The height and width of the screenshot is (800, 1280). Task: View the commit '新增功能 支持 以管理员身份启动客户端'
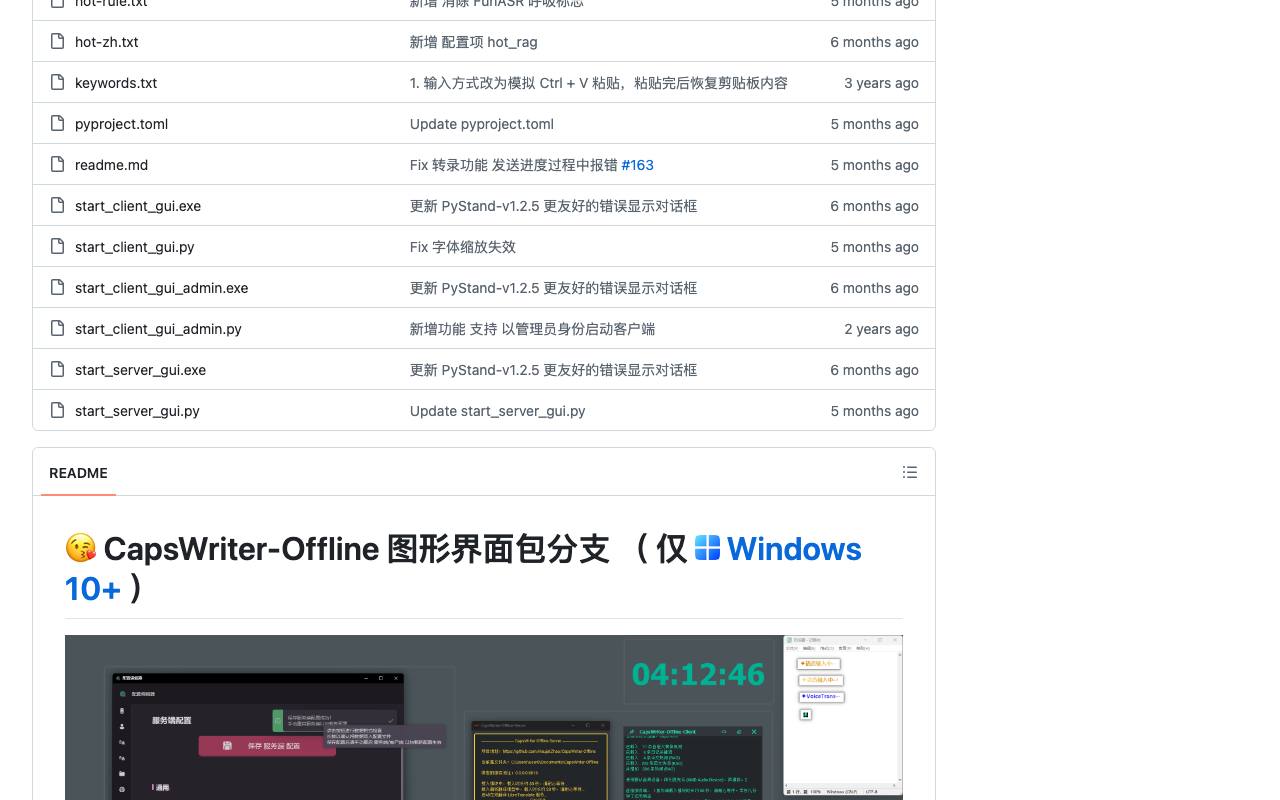click(532, 329)
